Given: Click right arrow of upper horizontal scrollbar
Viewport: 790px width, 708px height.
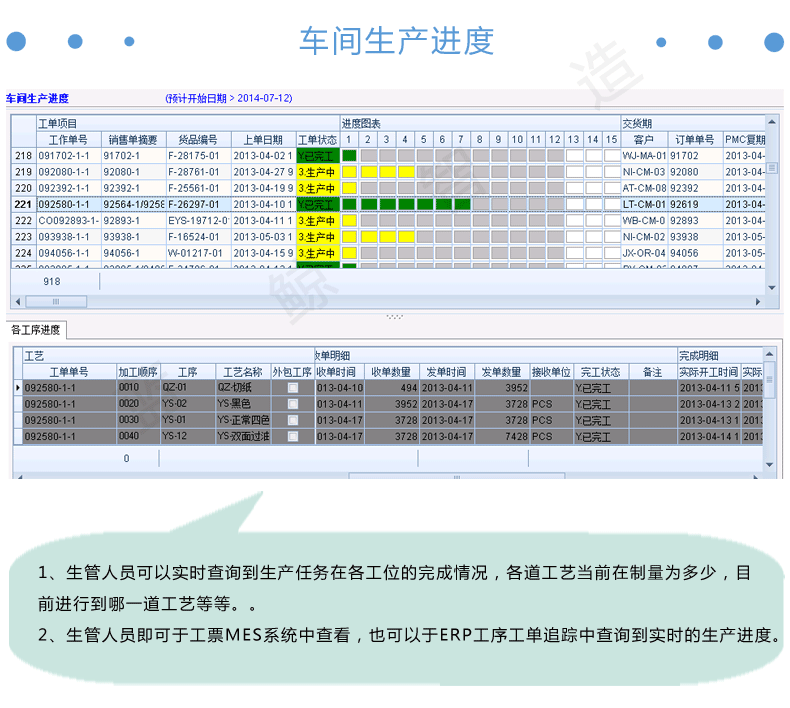Looking at the screenshot, I should pos(758,302).
